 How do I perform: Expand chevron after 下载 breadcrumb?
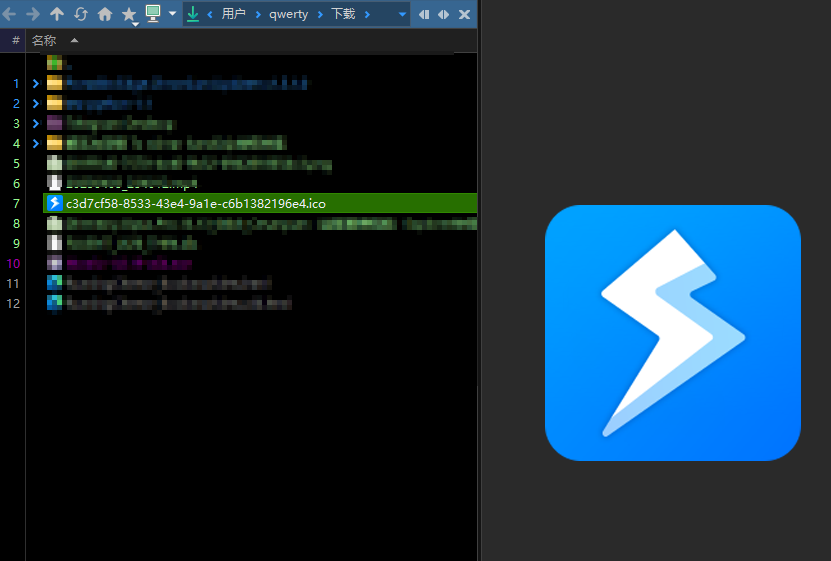(367, 14)
